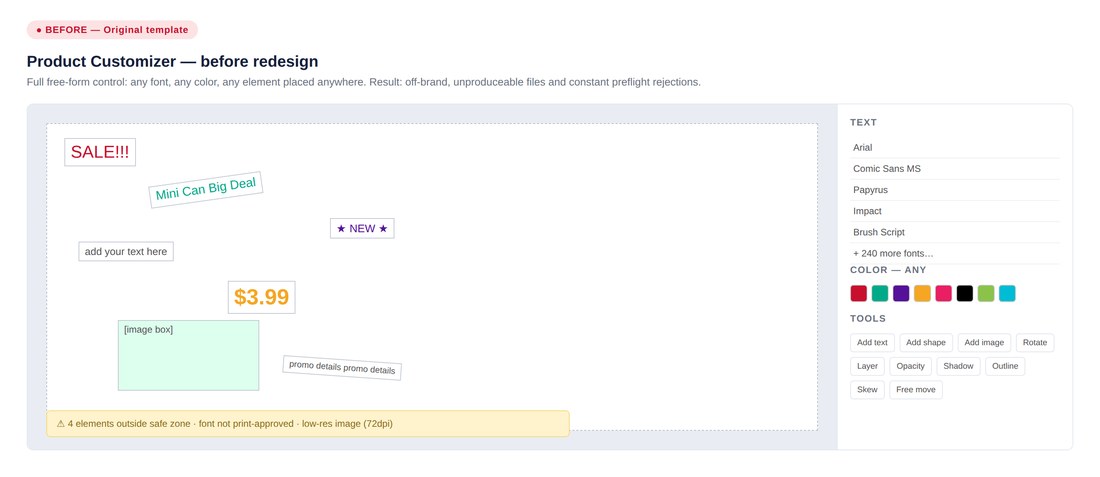This screenshot has width=1100, height=477.
Task: Choose the Arial font
Action: [954, 148]
